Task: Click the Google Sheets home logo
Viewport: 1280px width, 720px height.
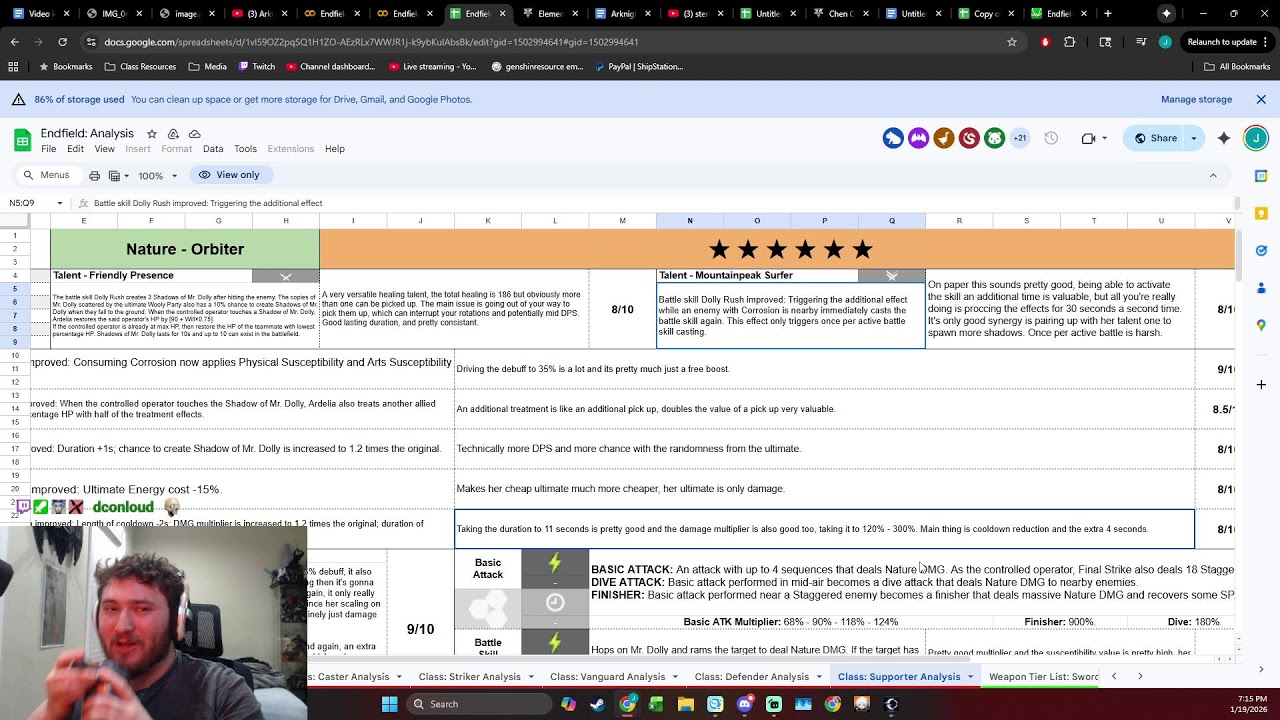Action: 22,140
